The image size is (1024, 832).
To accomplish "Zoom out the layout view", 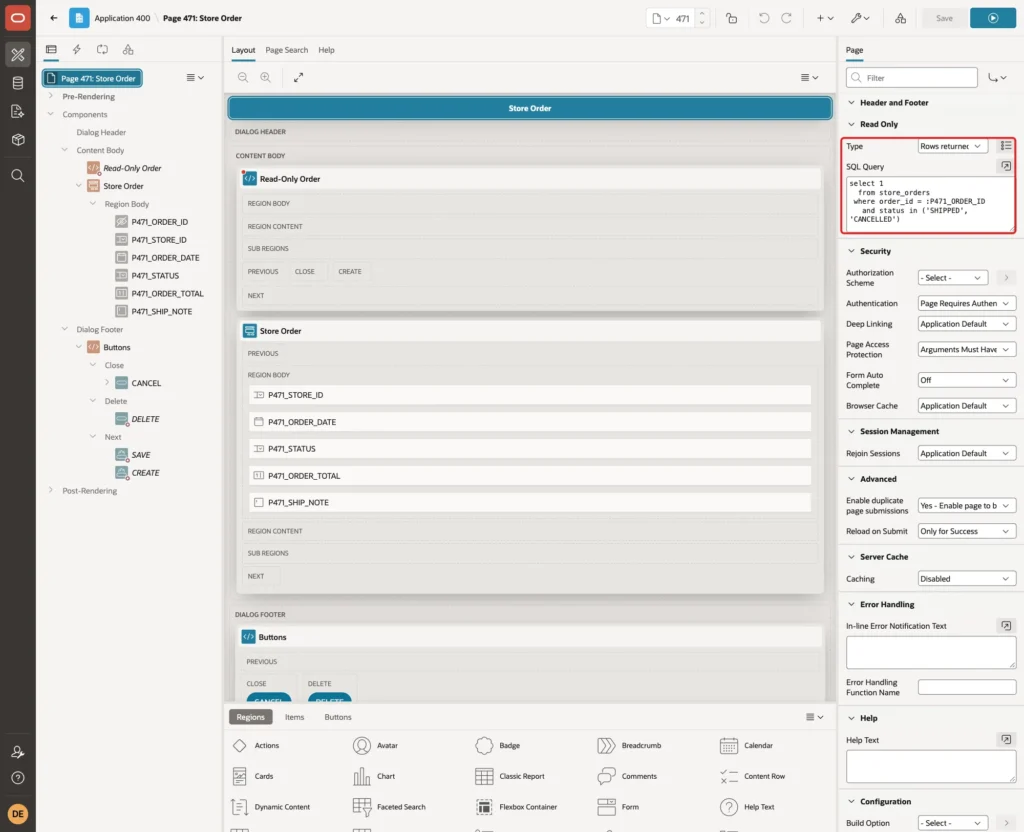I will (243, 77).
